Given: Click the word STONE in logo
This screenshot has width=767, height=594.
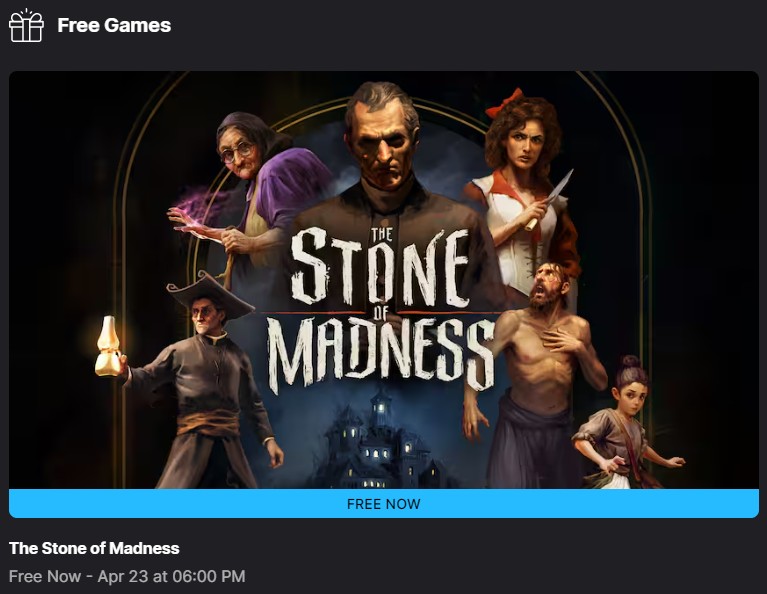Looking at the screenshot, I should [x=379, y=267].
